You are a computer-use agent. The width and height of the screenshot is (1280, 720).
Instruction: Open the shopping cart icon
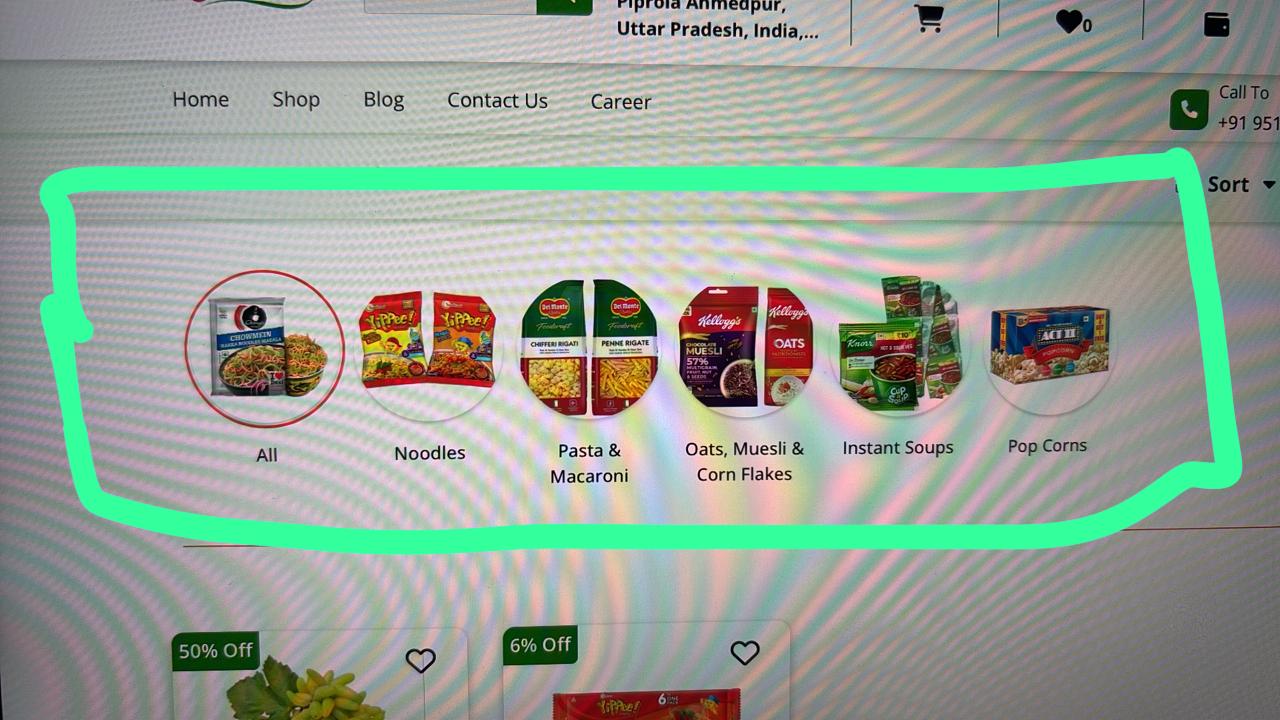pyautogui.click(x=929, y=19)
